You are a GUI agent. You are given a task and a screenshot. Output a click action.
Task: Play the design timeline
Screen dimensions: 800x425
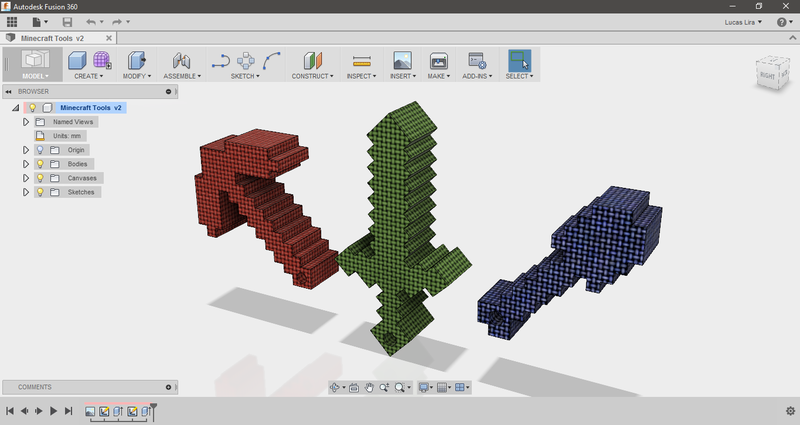point(53,411)
